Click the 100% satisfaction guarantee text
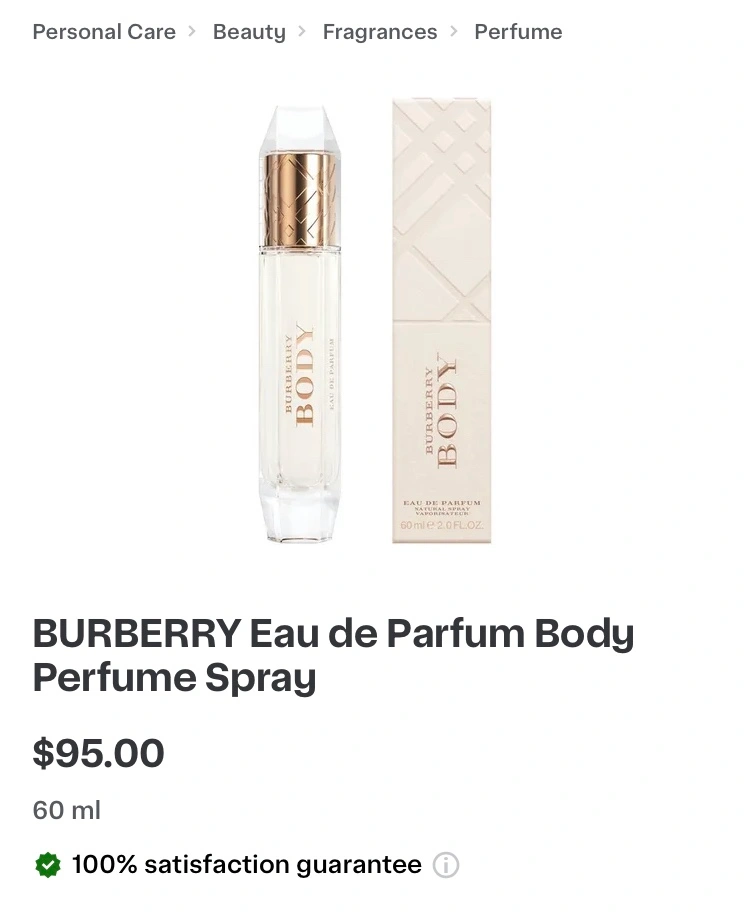Viewport: 750px width, 920px height. click(x=246, y=865)
